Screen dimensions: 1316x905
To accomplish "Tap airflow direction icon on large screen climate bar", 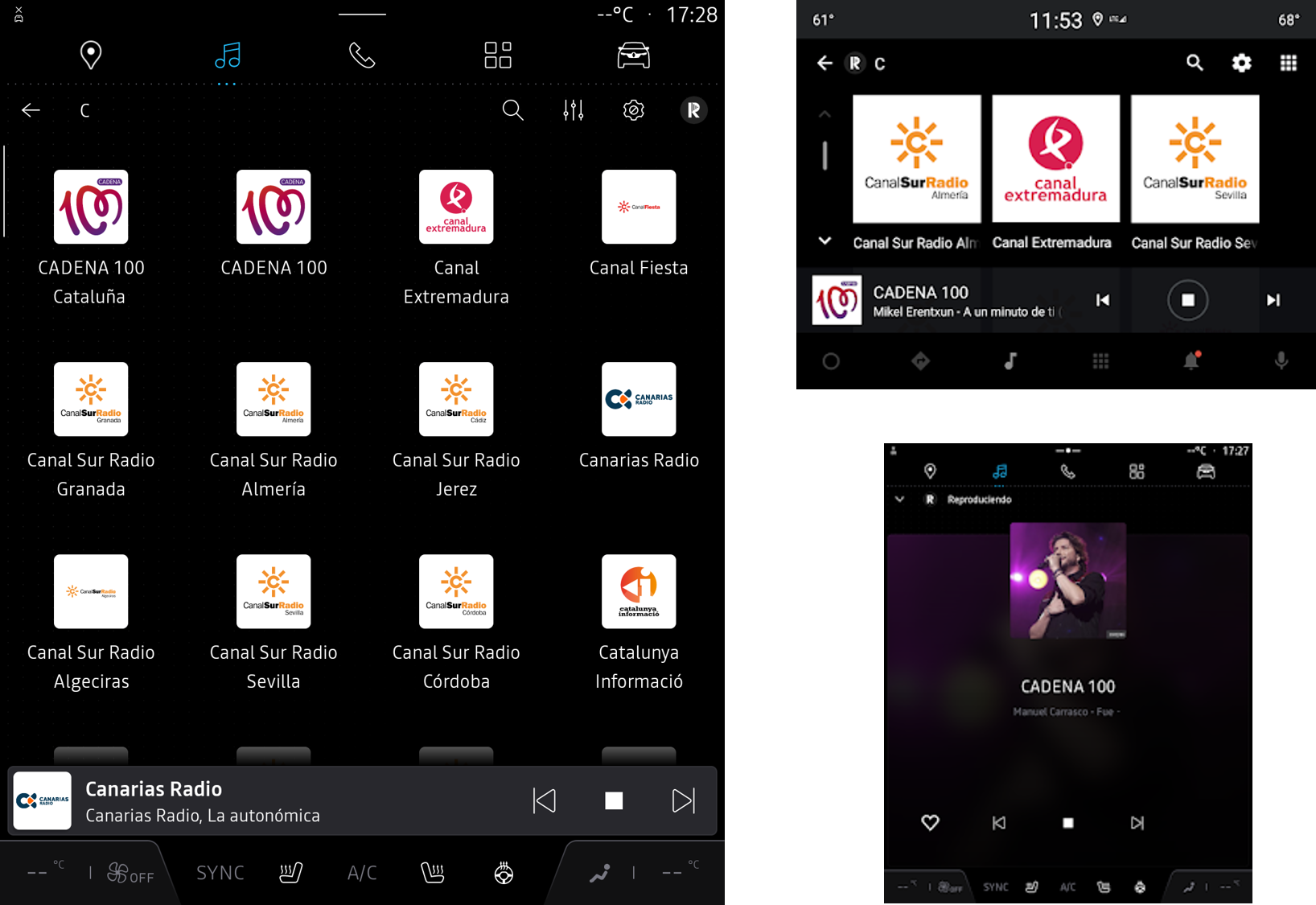I will pos(599,873).
